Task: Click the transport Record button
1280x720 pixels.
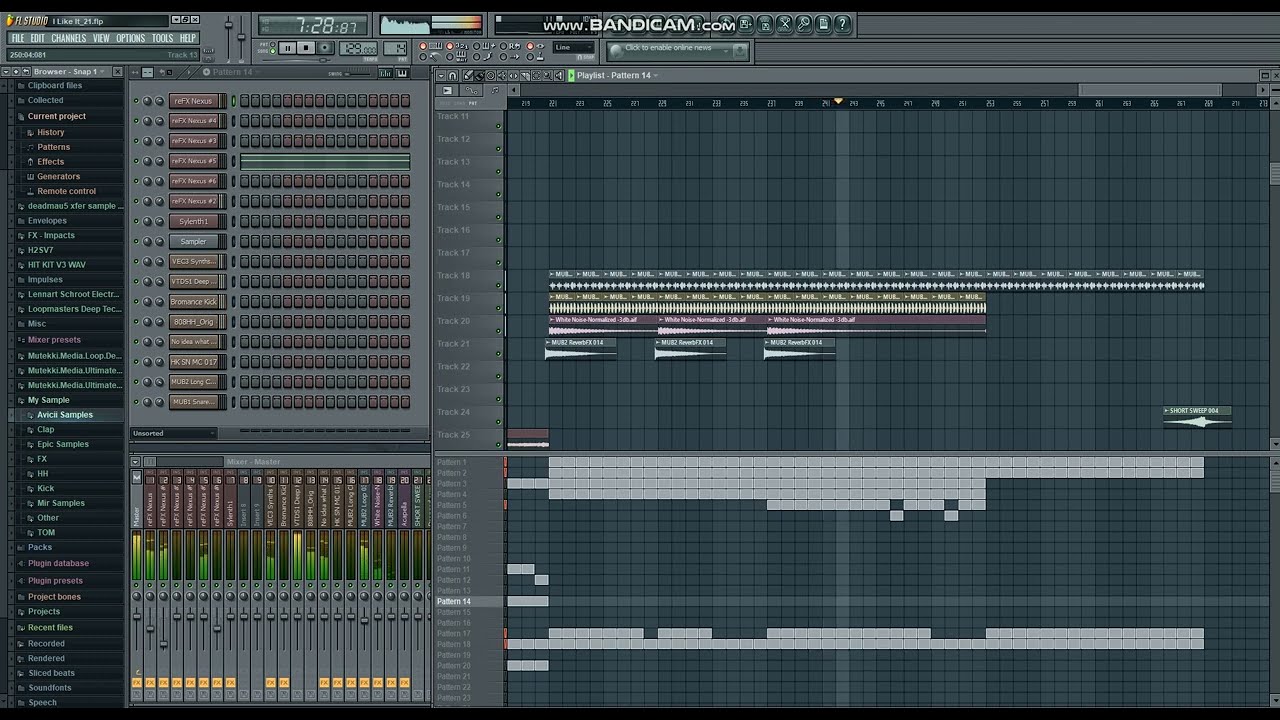Action: tap(325, 48)
